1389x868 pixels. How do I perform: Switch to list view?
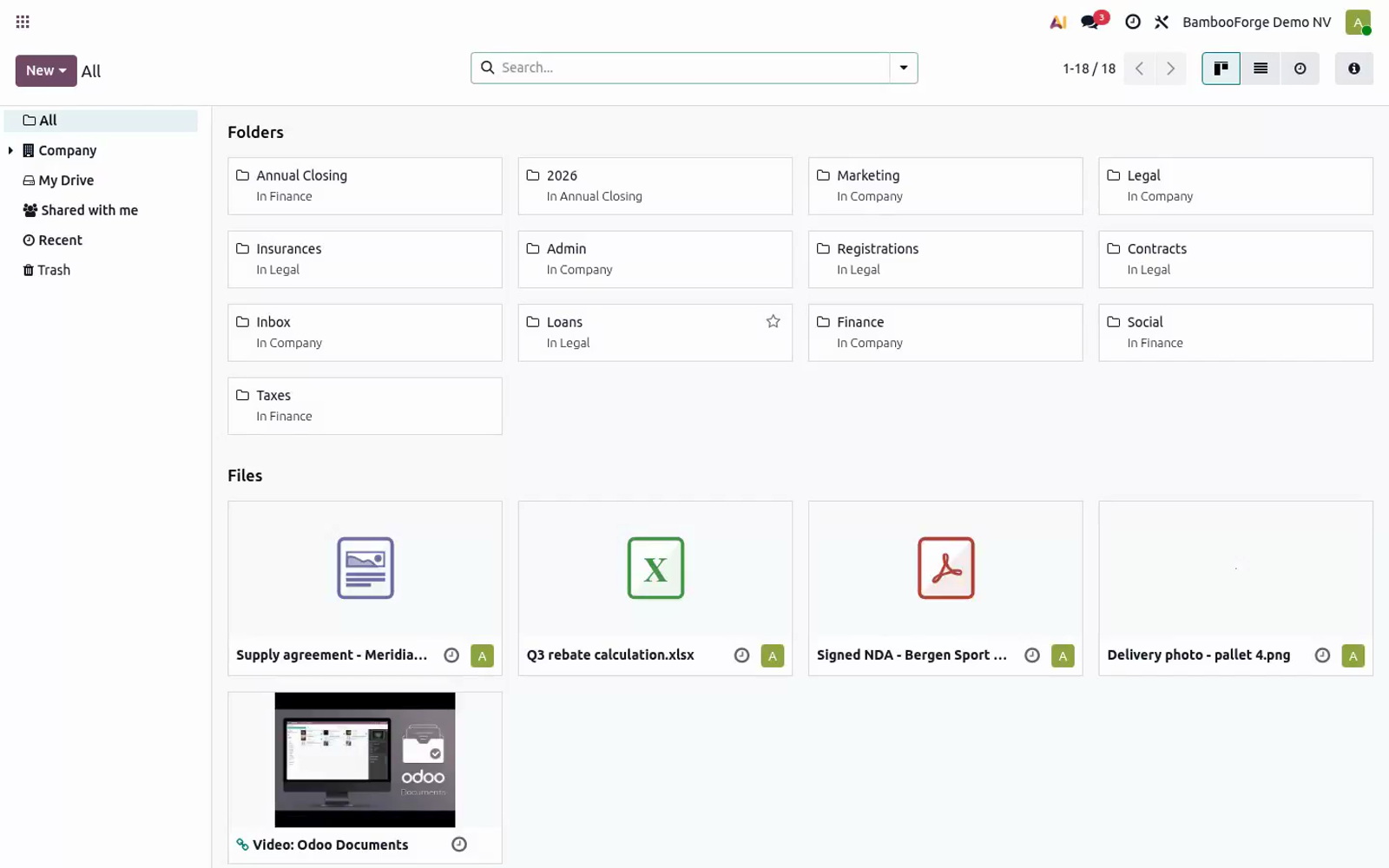click(1261, 69)
